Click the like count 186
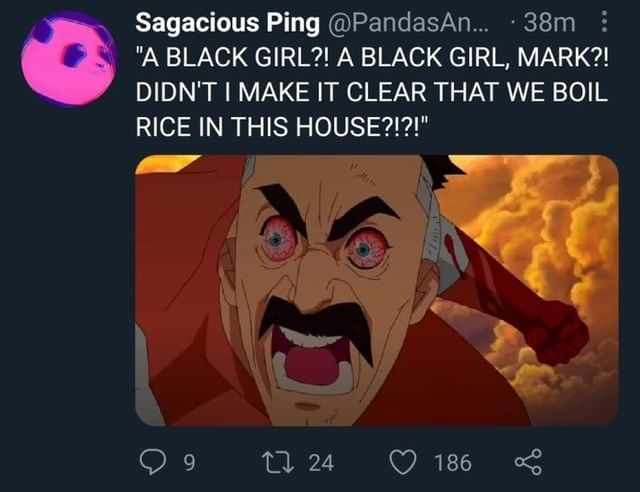 tap(453, 462)
